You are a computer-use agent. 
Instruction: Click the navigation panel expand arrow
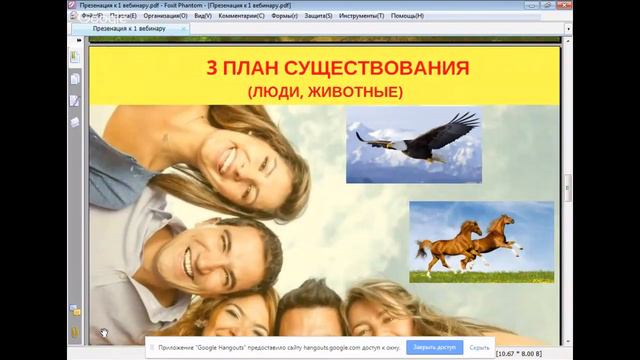(x=79, y=40)
